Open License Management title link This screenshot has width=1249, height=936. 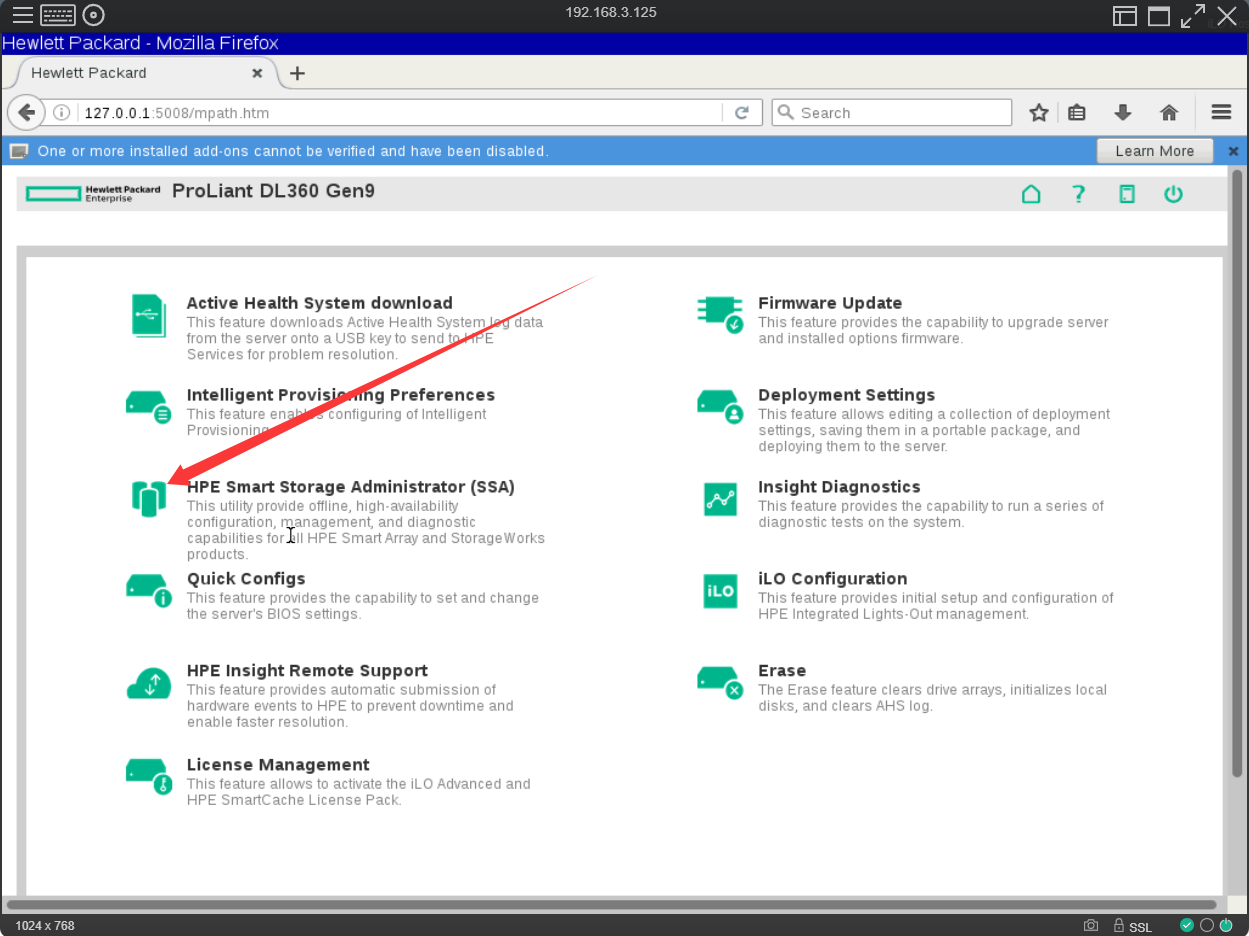(x=278, y=765)
